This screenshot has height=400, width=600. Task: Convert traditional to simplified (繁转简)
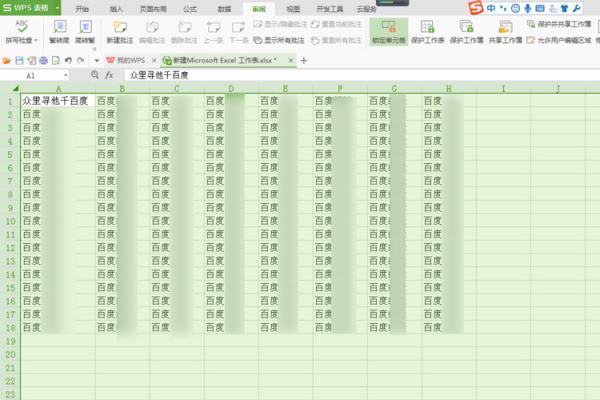point(59,31)
